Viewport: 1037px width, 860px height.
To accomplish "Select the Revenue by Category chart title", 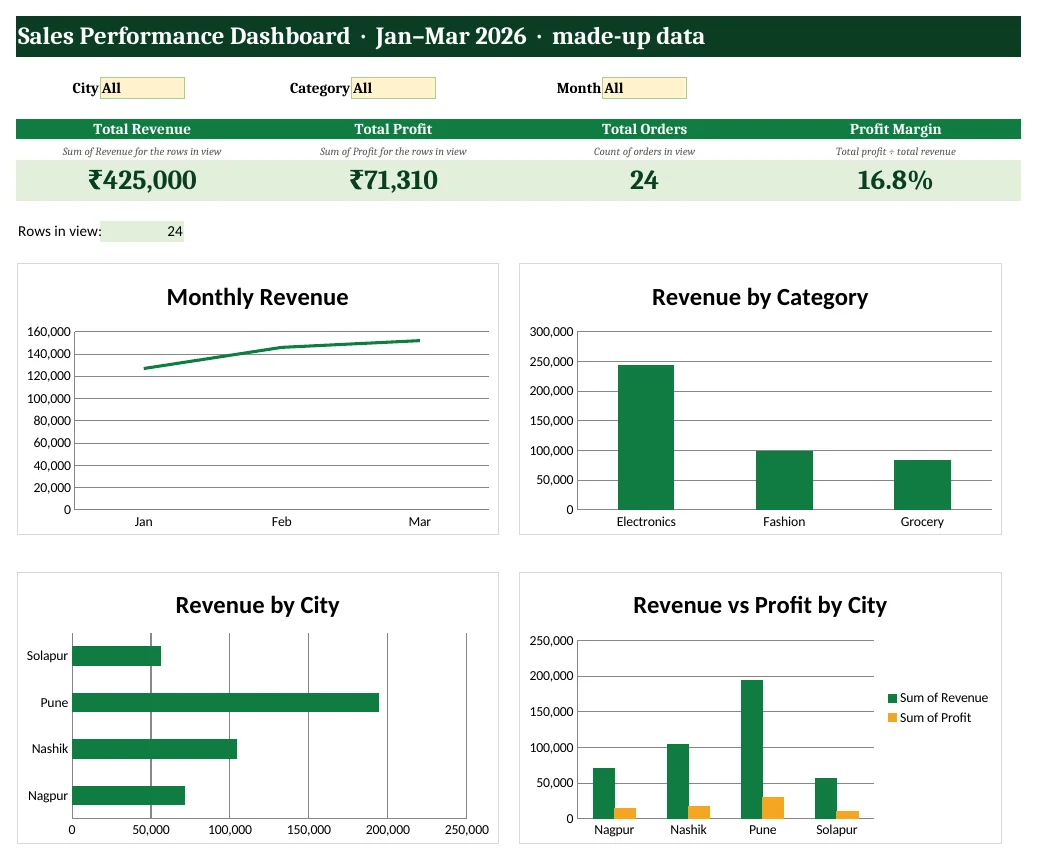I will click(760, 297).
